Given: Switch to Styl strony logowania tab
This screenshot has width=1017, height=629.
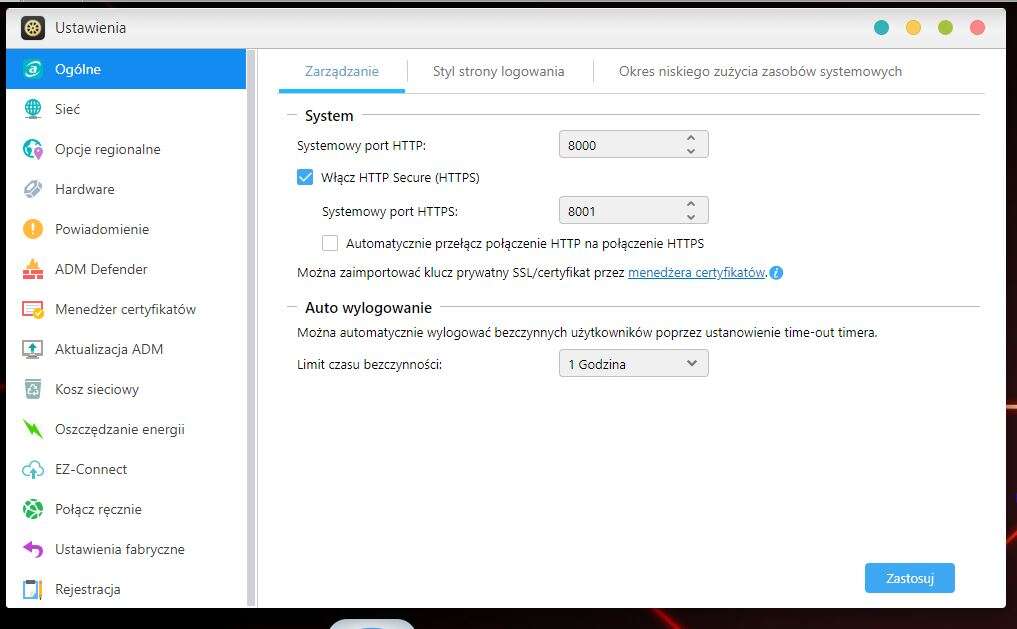Looking at the screenshot, I should click(x=498, y=71).
